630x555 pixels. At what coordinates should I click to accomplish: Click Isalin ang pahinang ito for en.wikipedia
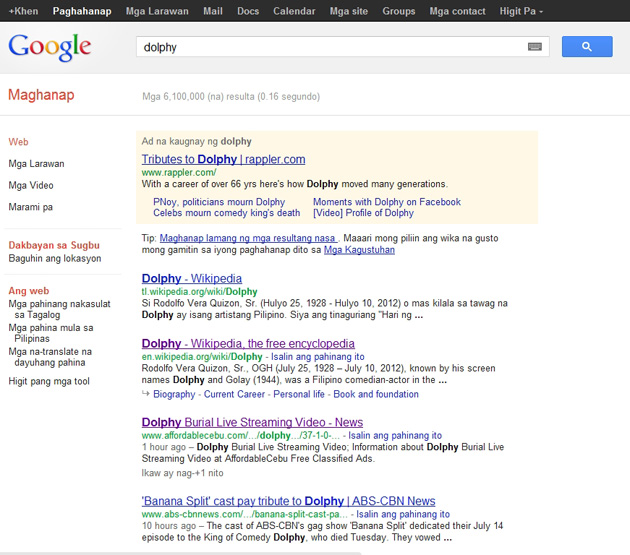click(317, 356)
